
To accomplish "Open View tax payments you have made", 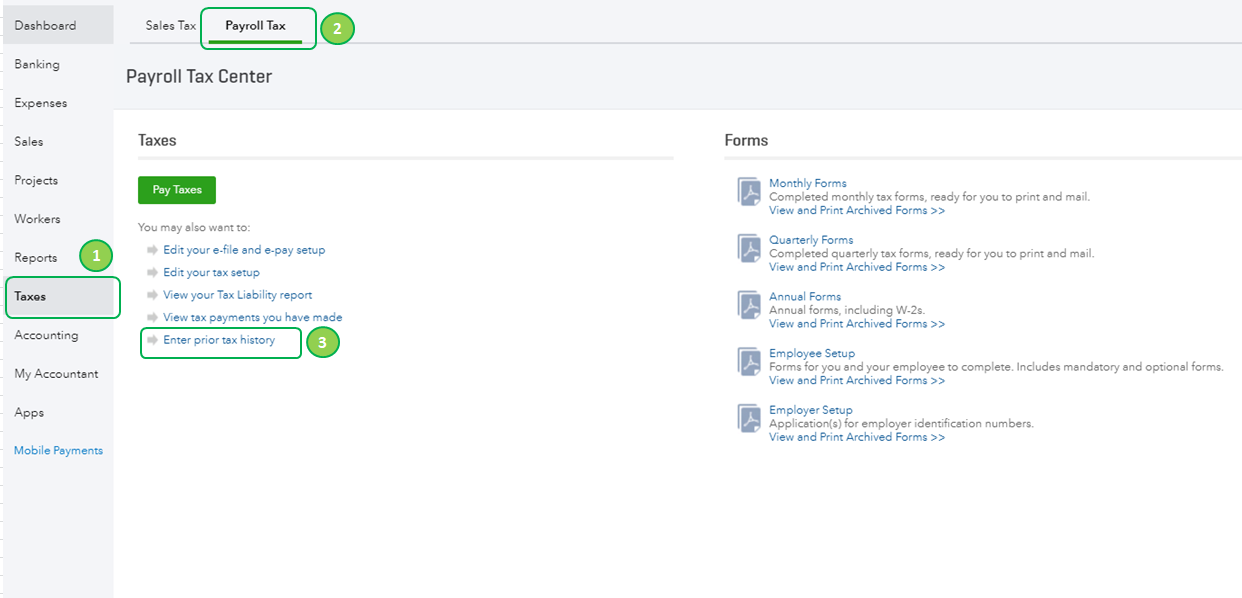I will pos(253,318).
